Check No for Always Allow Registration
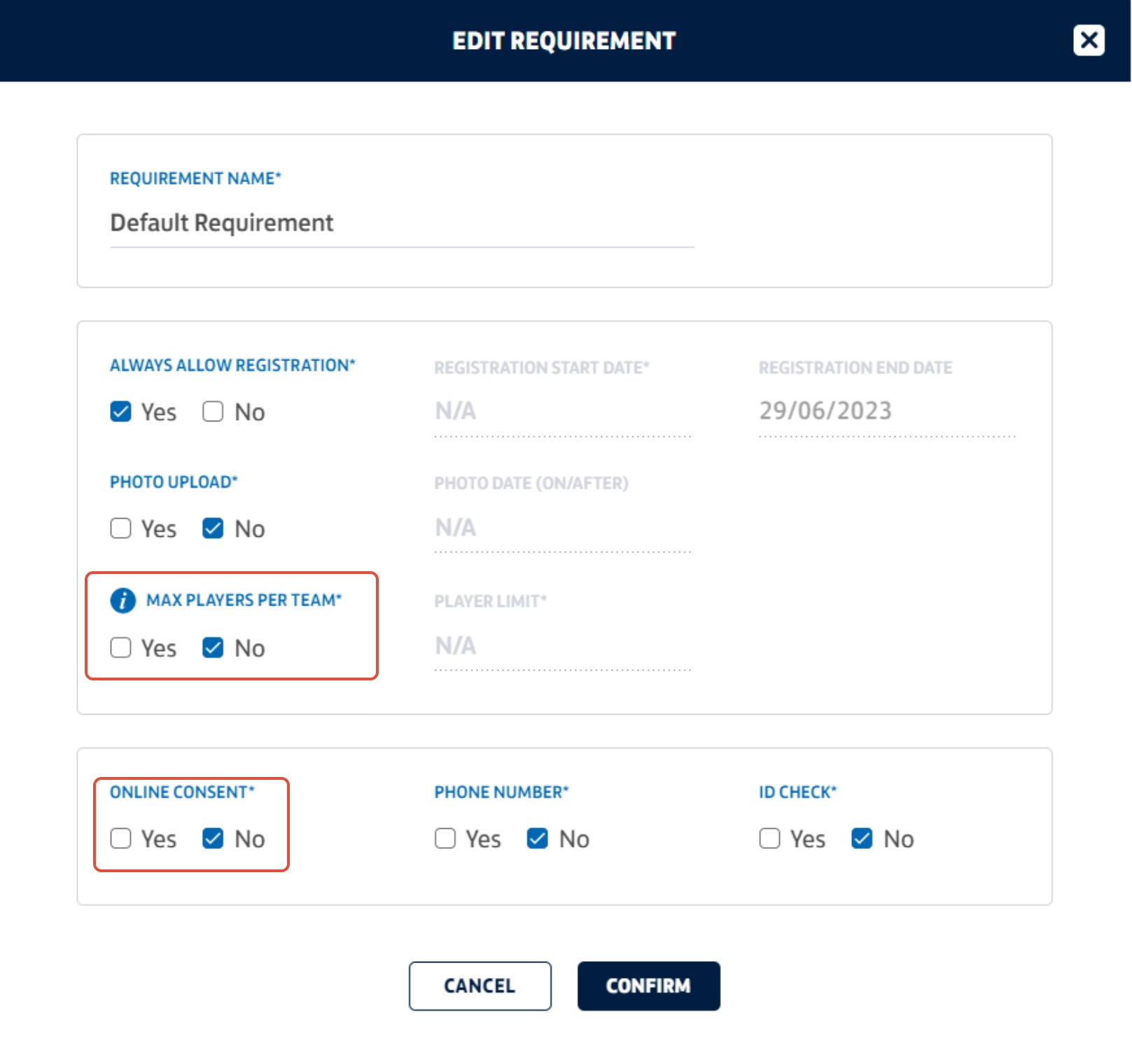Screen dimensions: 1132x1064 pyautogui.click(x=213, y=411)
